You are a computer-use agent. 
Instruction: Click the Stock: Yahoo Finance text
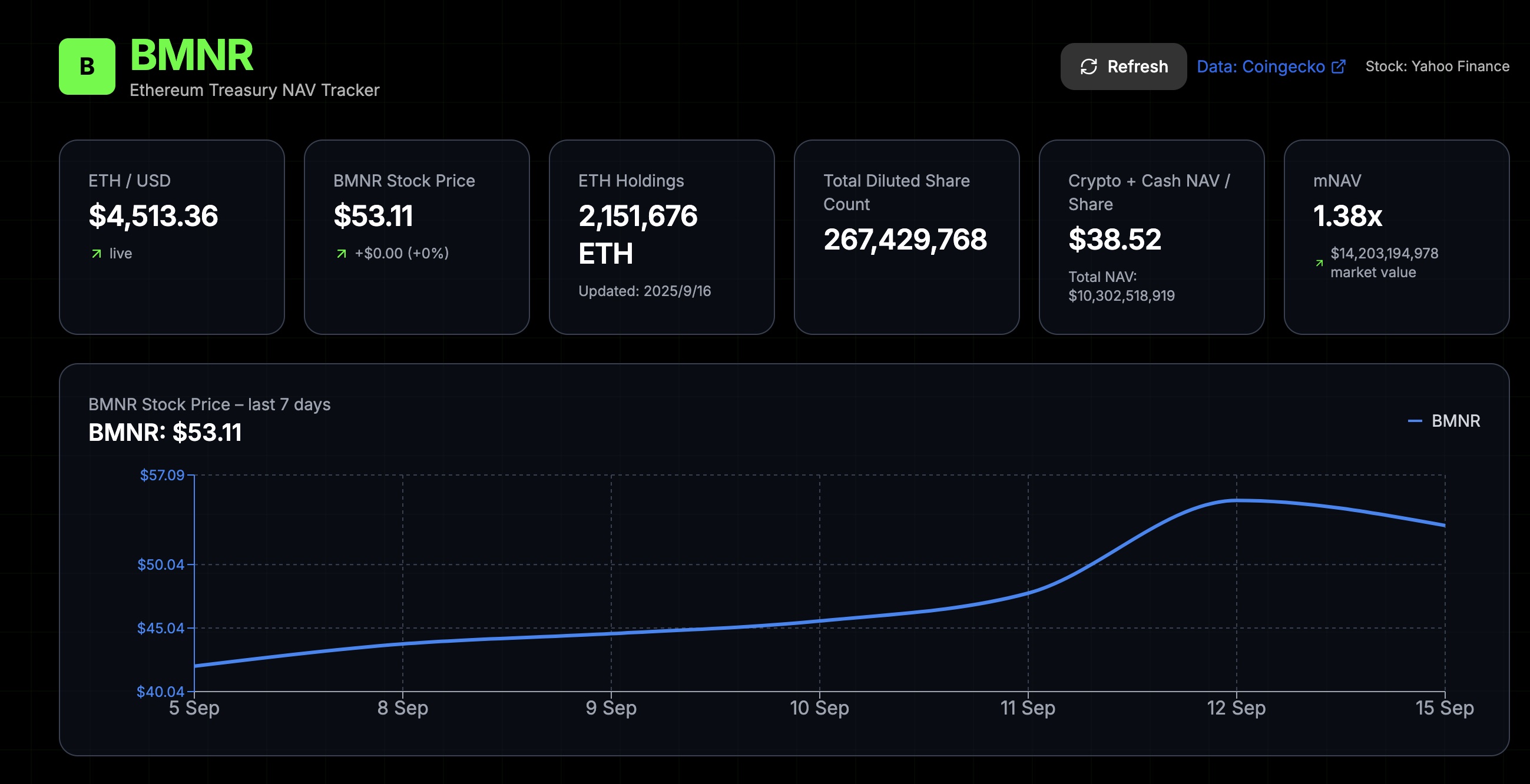click(1437, 67)
